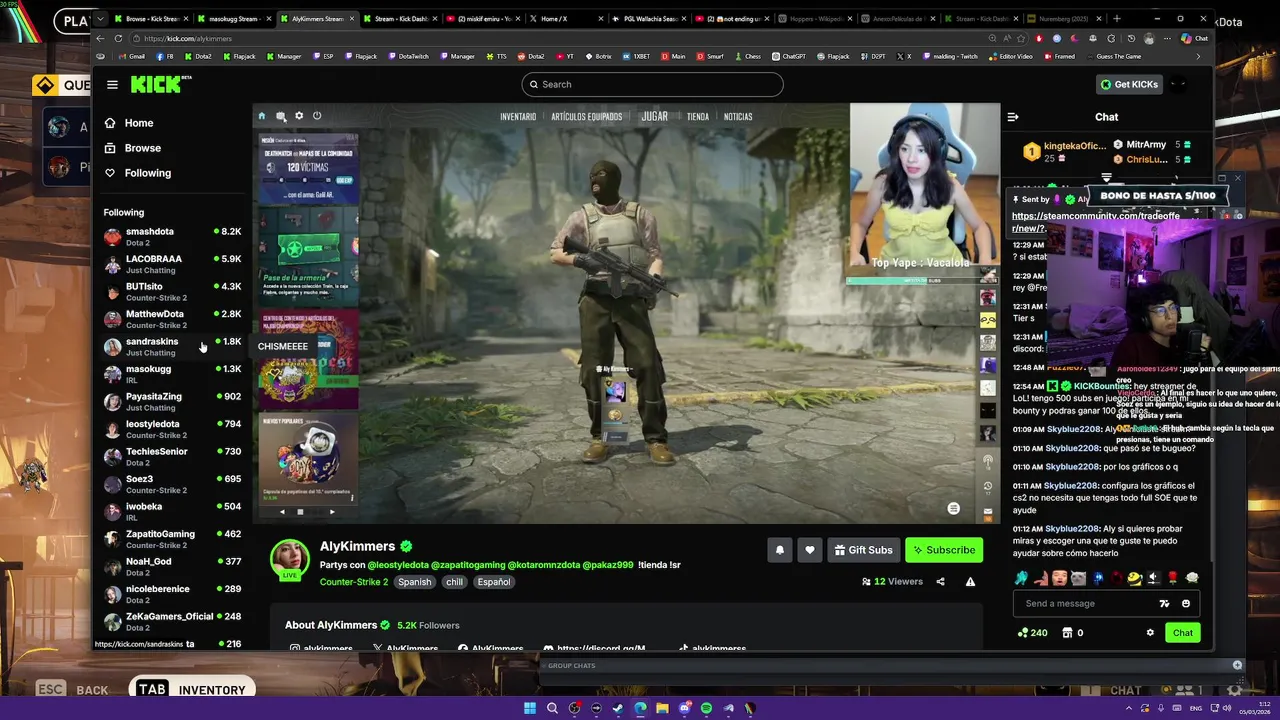The width and height of the screenshot is (1280, 720).
Task: Open Spotify from the taskbar
Action: click(x=706, y=708)
